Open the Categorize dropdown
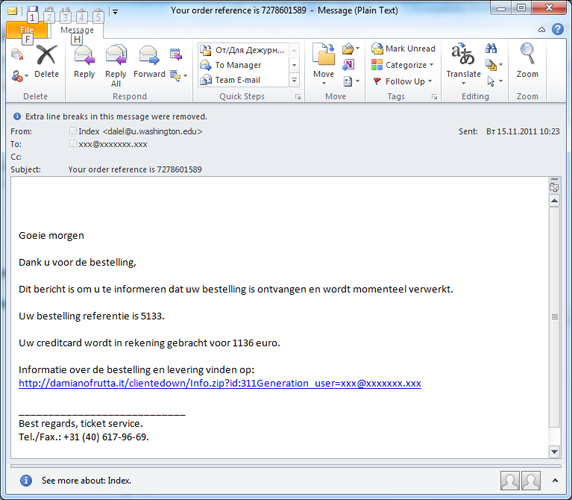The height and width of the screenshot is (500, 572). 402,65
